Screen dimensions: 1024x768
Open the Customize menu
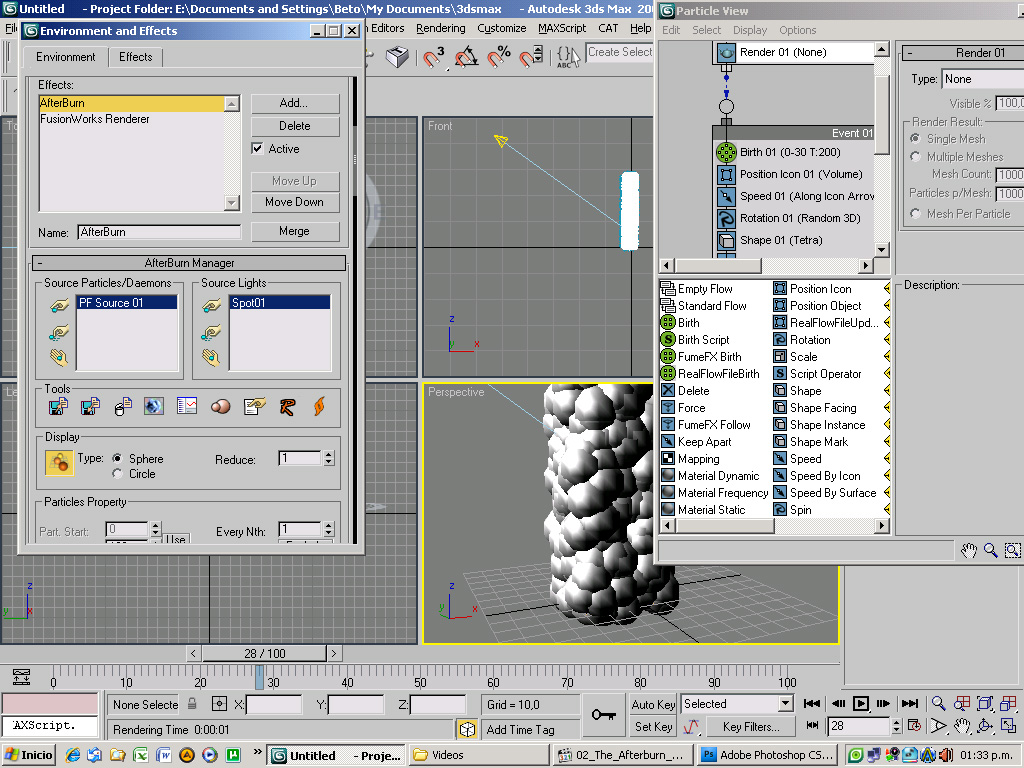click(x=502, y=28)
